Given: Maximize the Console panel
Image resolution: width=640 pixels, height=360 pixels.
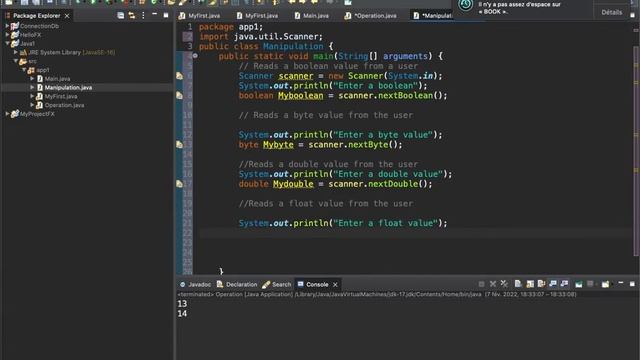Looking at the screenshot, I should coord(632,284).
